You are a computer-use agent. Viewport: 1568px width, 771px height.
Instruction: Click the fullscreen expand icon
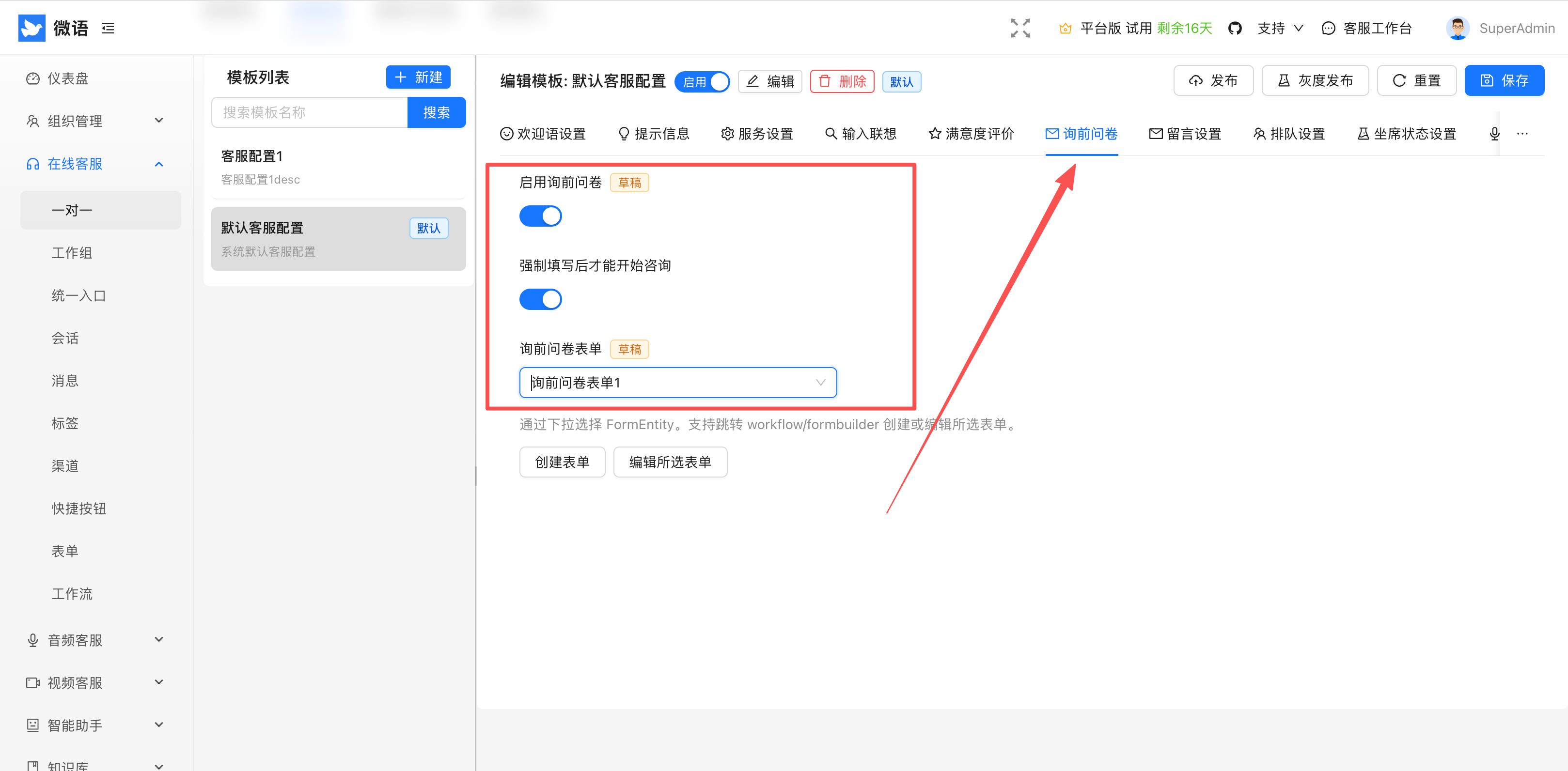(1019, 28)
